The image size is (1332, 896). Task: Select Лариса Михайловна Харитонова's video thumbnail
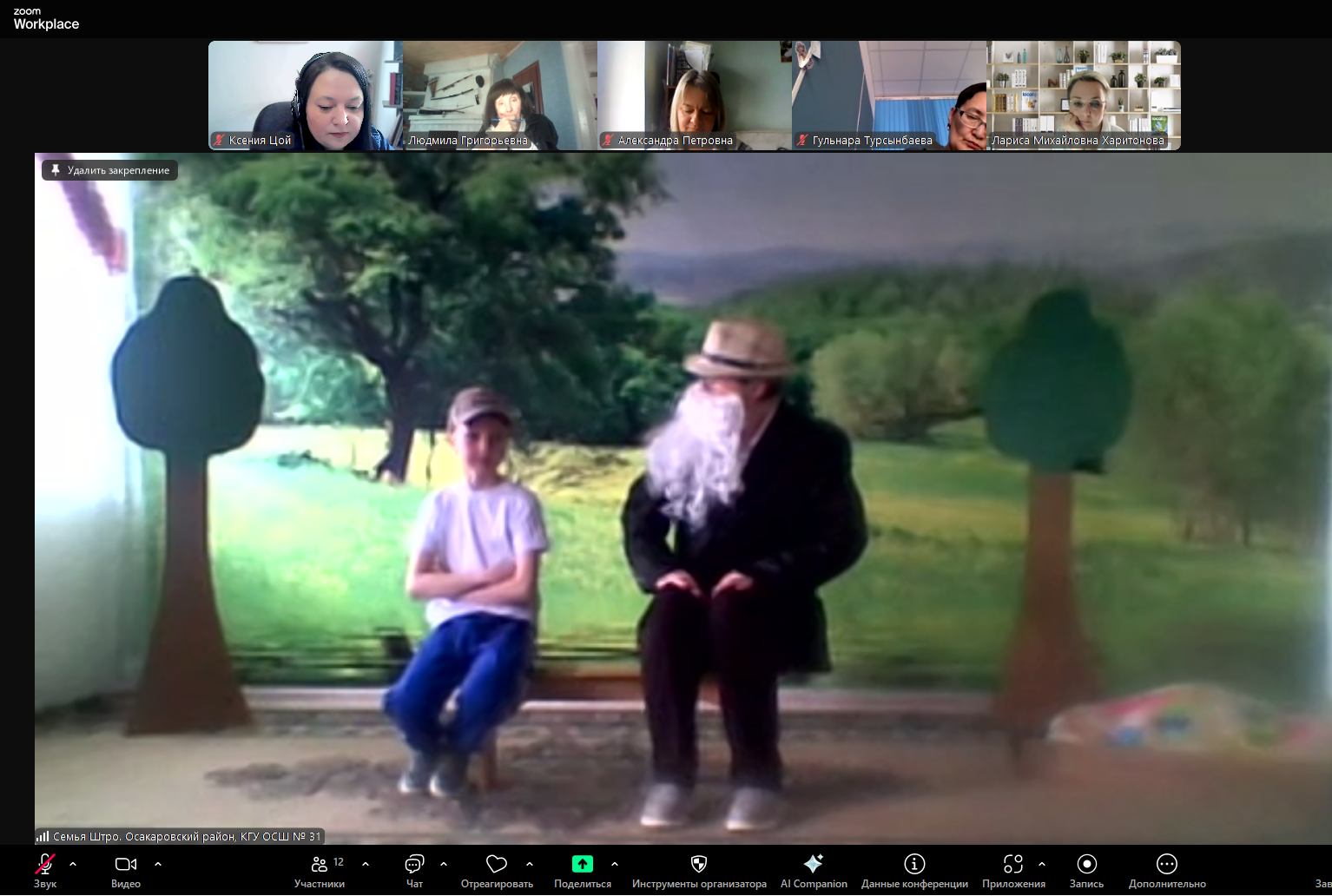(1084, 96)
